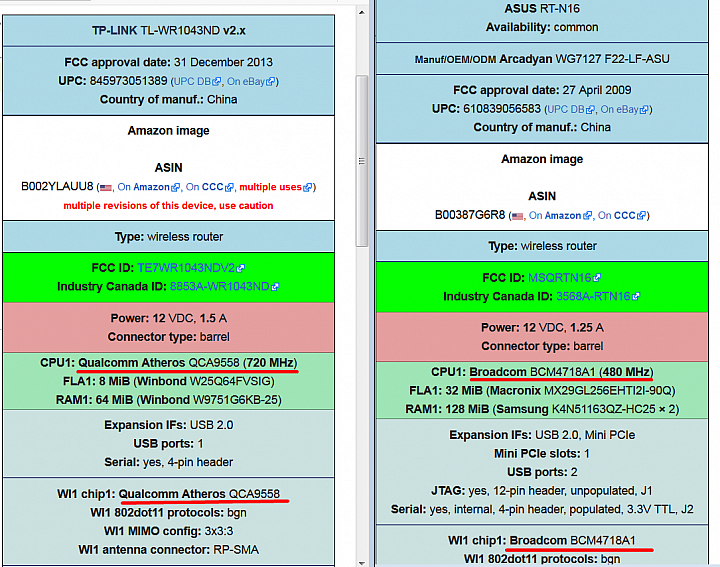Click USB ports: 2 text
Viewport: 720px width, 567px height.
coord(542,472)
